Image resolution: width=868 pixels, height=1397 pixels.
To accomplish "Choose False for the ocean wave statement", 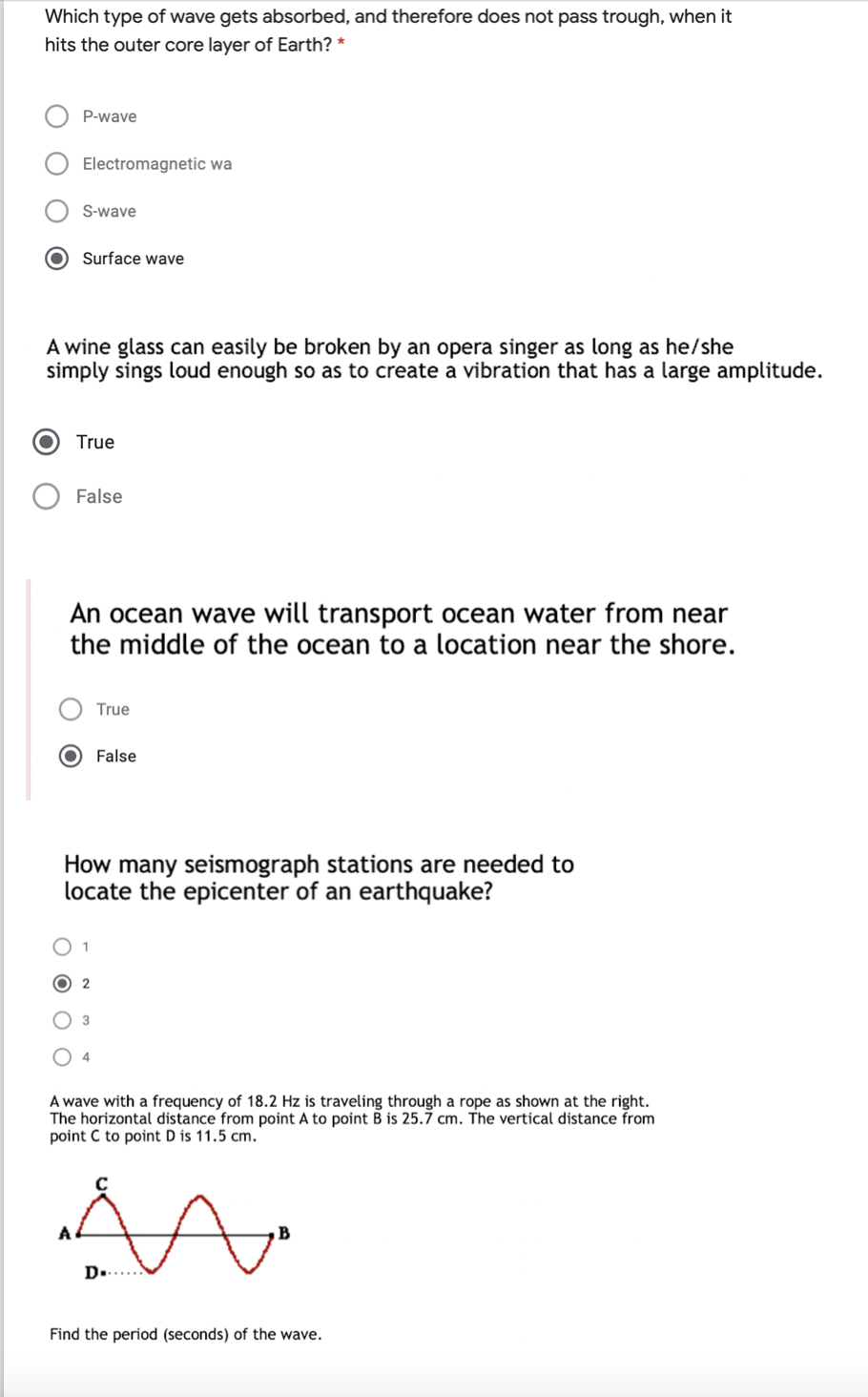I will [70, 756].
